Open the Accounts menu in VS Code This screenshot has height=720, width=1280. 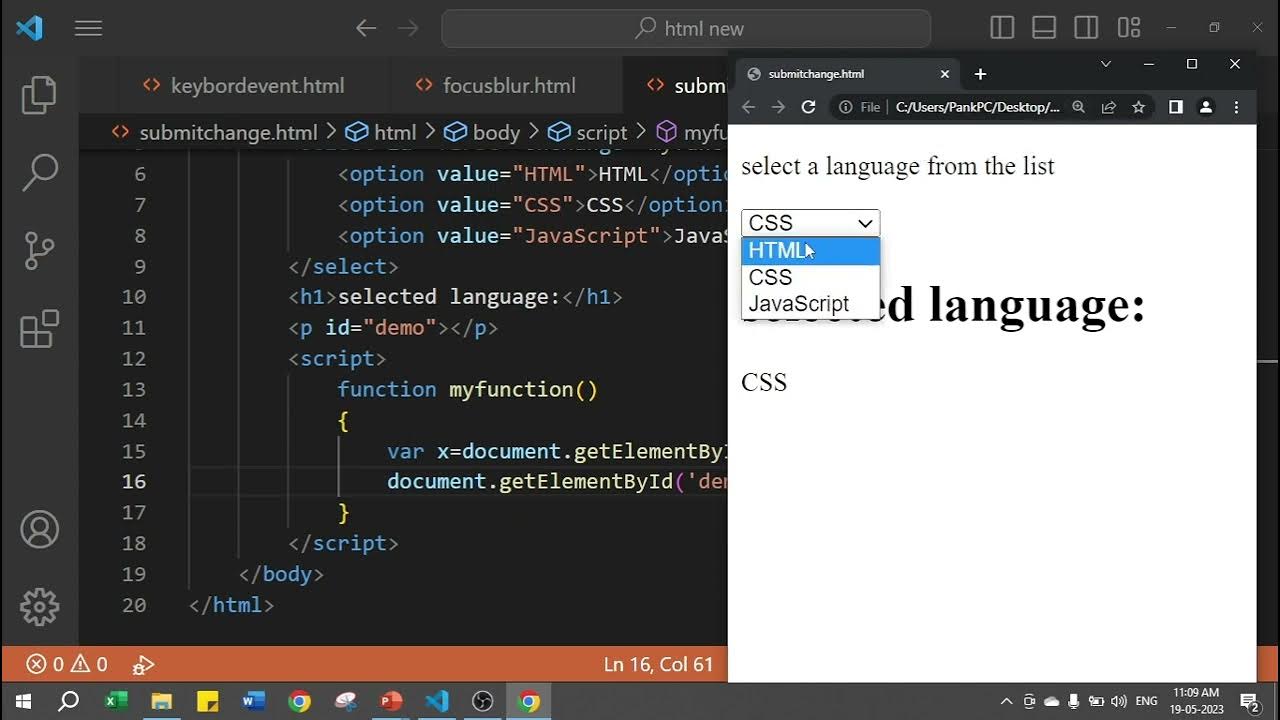[40, 529]
